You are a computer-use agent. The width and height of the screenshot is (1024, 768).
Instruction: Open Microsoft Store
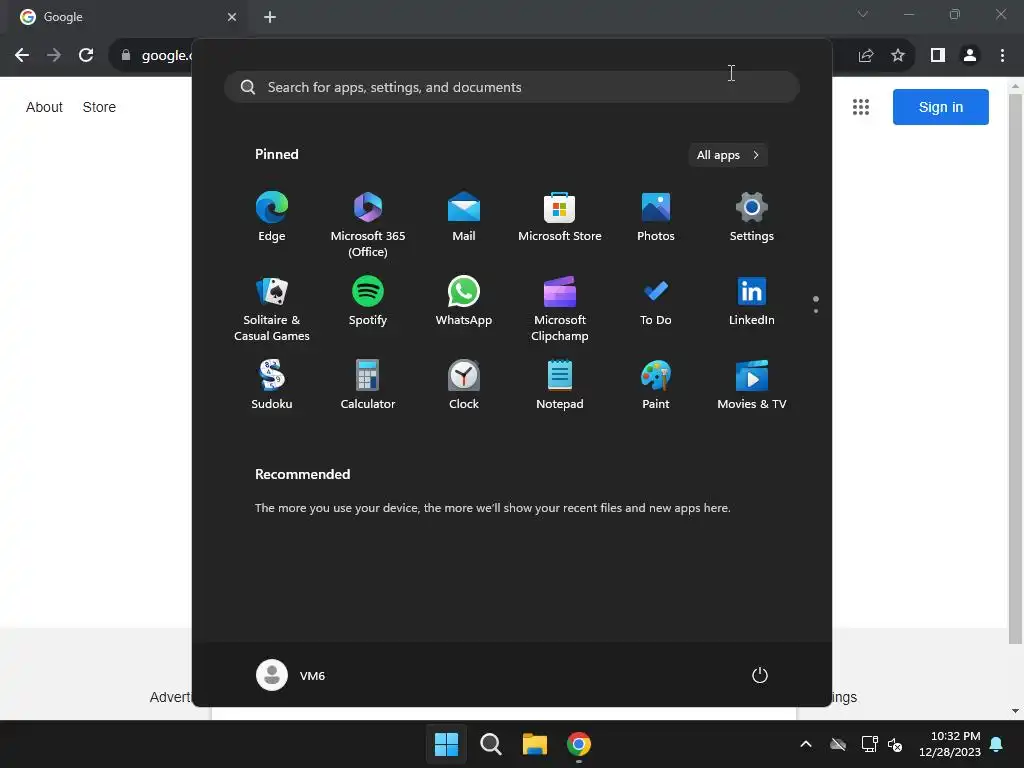(x=560, y=217)
